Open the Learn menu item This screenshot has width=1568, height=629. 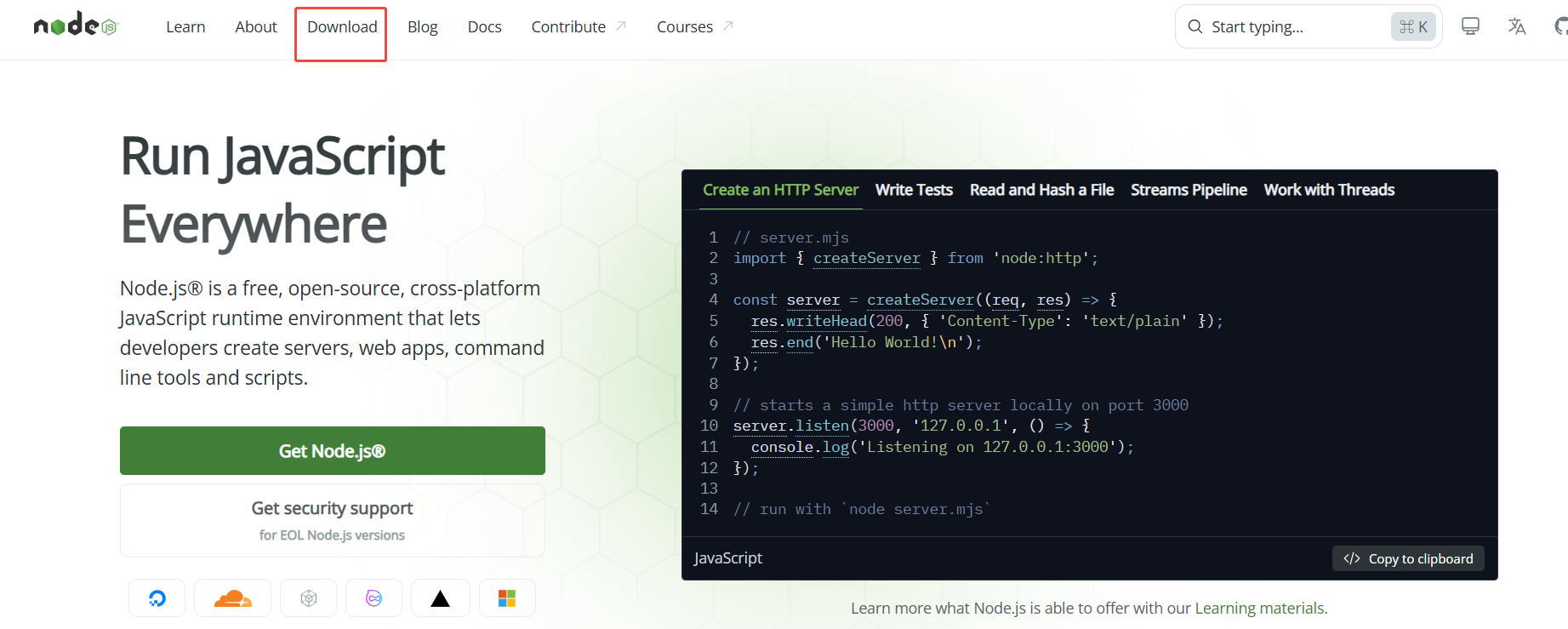click(185, 27)
